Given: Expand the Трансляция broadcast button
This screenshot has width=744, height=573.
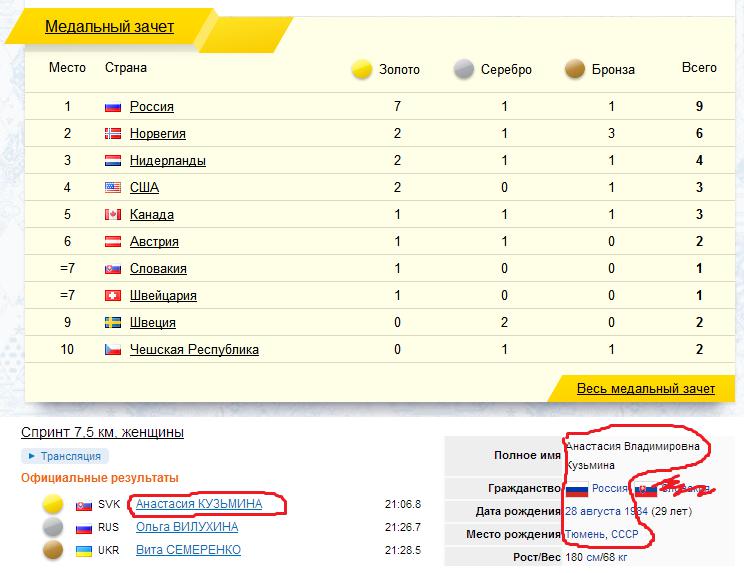Looking at the screenshot, I should [65, 456].
